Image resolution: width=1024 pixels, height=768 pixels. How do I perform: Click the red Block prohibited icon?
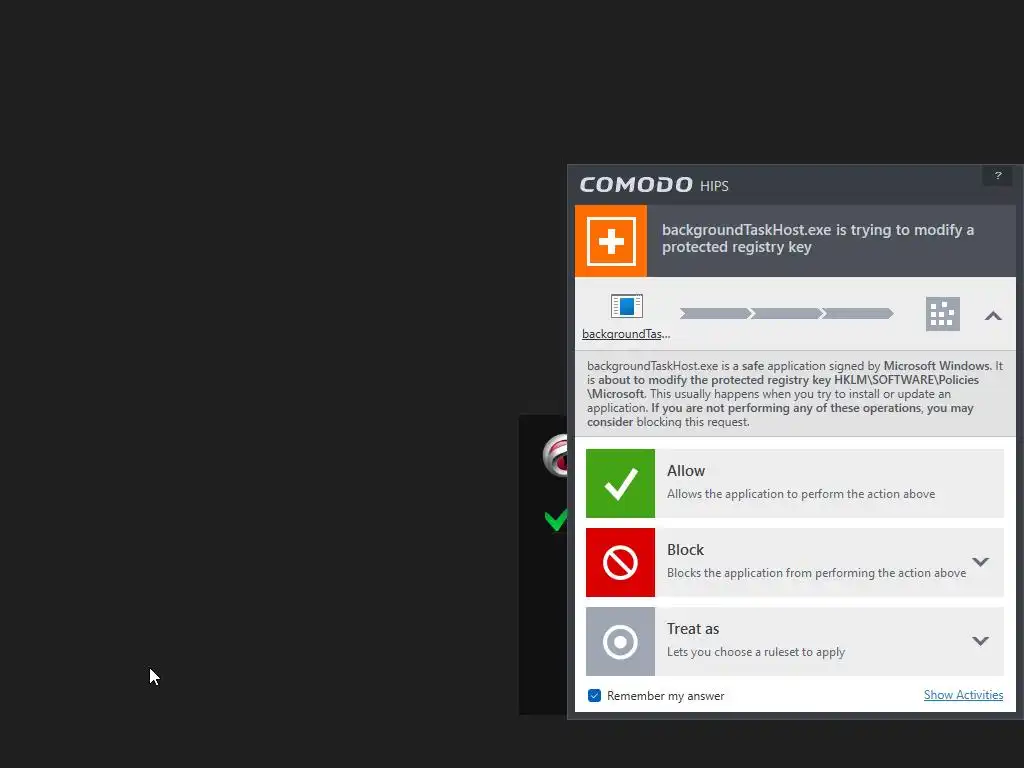[x=620, y=562]
